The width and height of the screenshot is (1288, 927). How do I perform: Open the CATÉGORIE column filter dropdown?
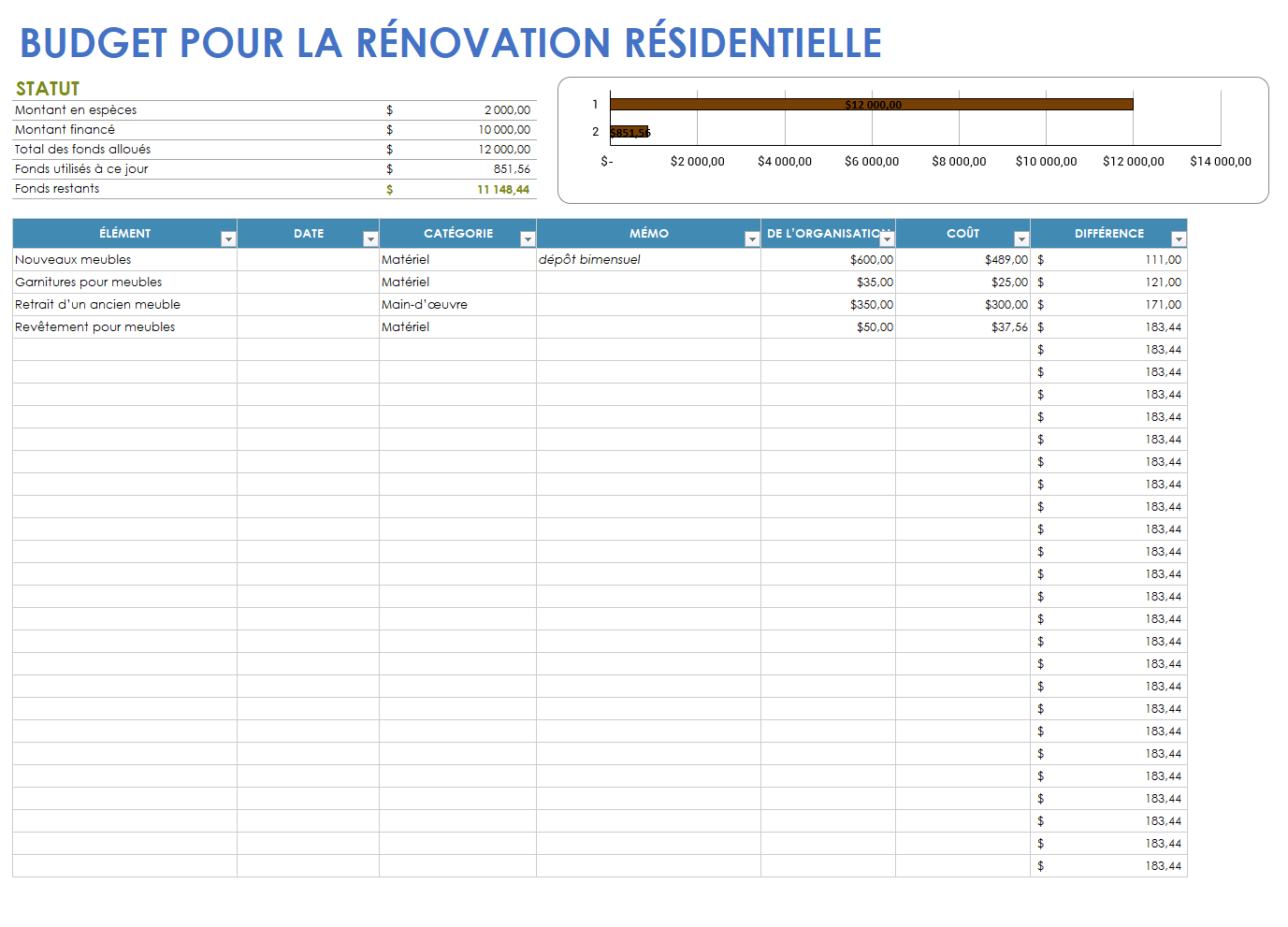point(528,239)
